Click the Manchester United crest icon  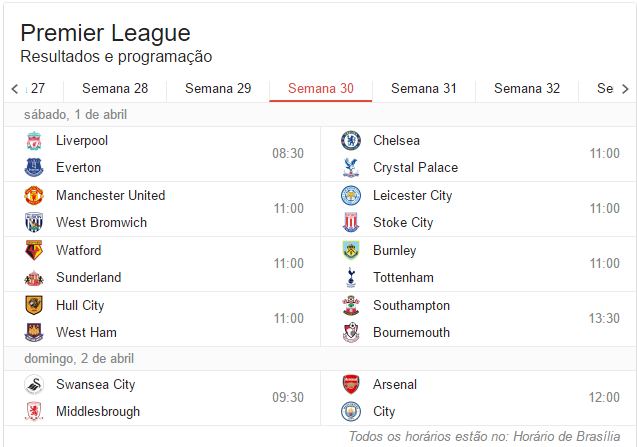pos(34,196)
